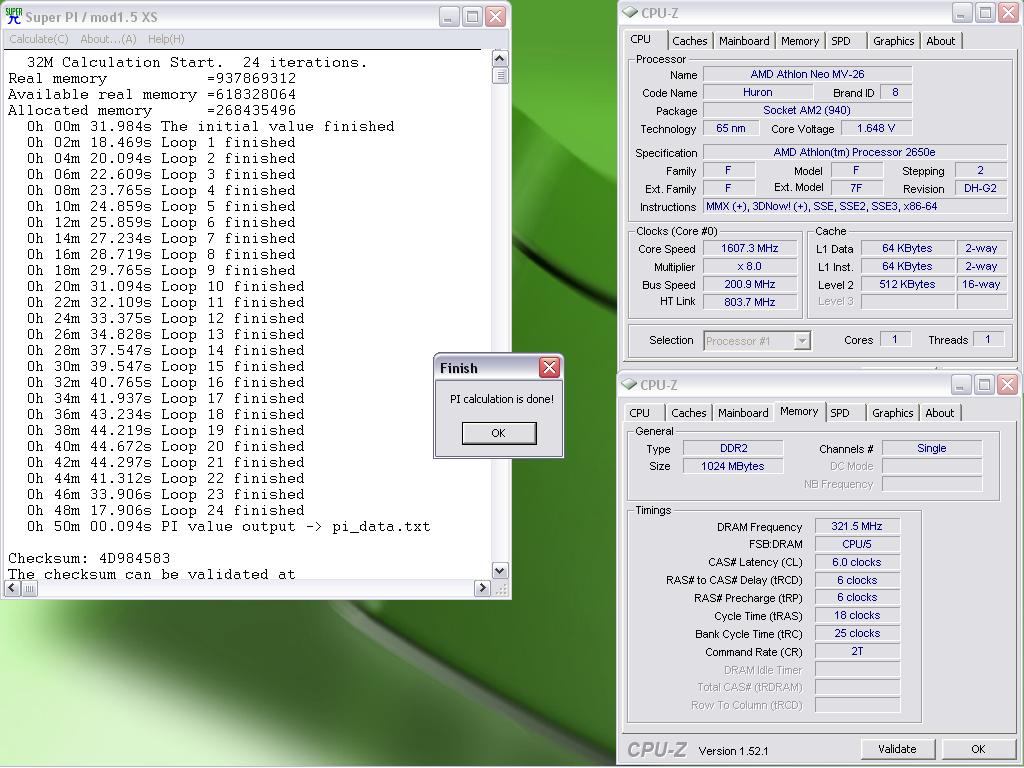Select Memory tab in lower CPU-Z window
Screen dimensions: 1024x768
tap(799, 411)
